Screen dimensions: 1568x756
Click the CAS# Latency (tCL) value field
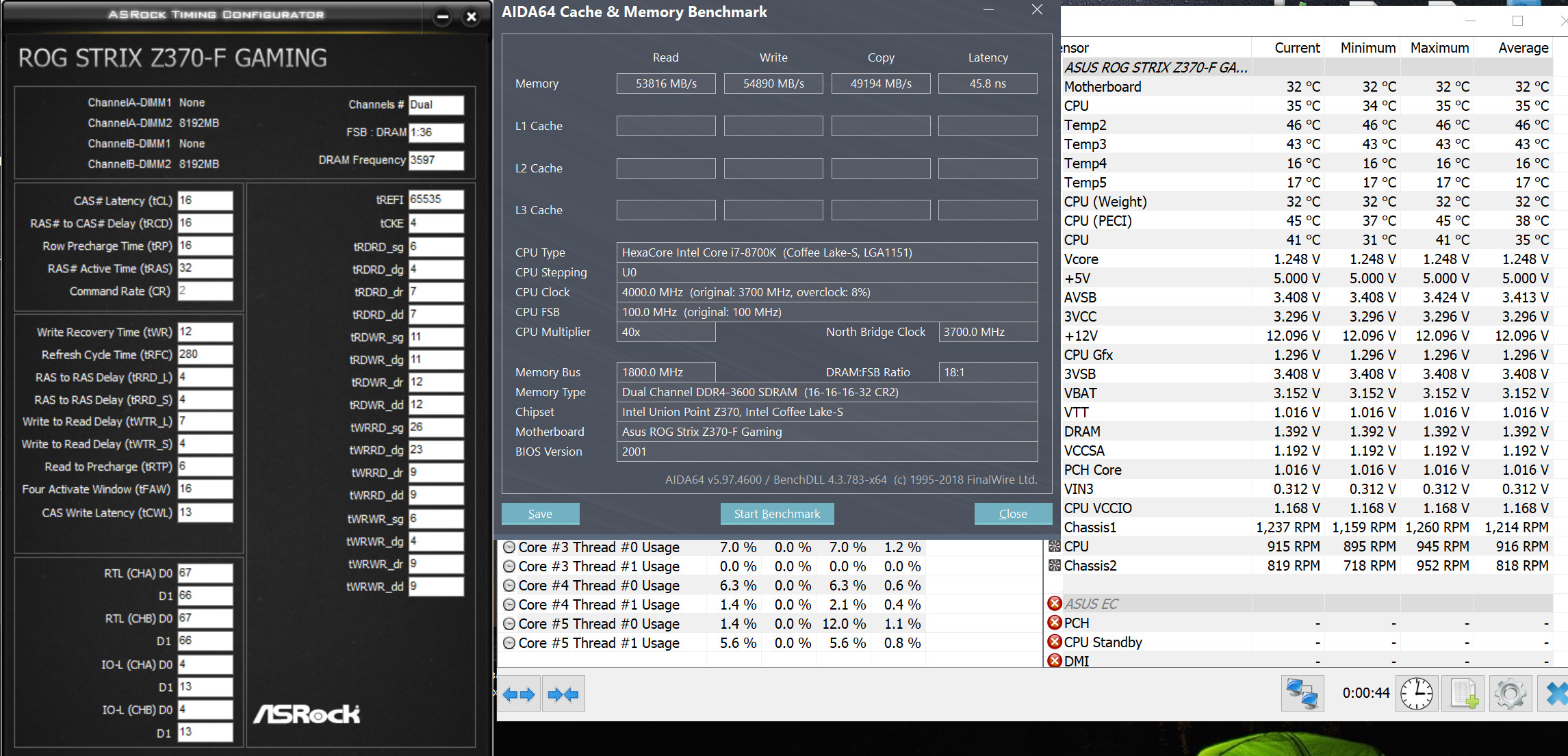(205, 200)
